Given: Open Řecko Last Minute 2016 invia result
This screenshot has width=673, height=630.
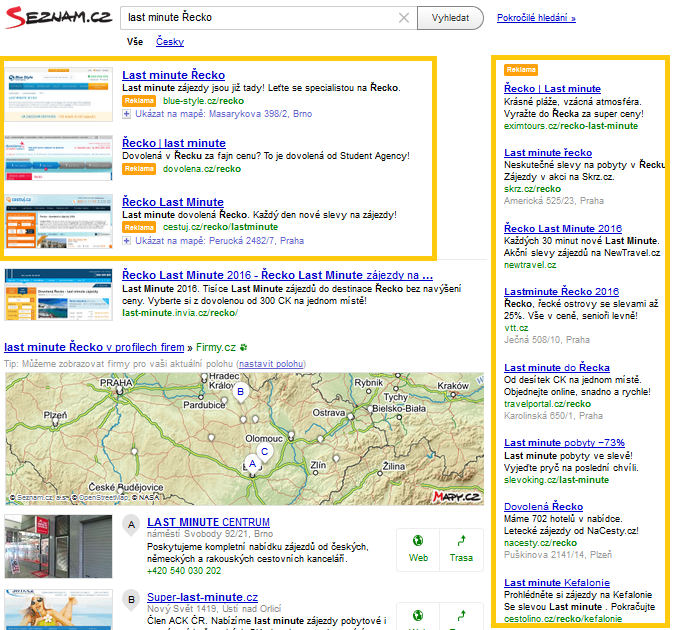Looking at the screenshot, I should click(x=277, y=275).
